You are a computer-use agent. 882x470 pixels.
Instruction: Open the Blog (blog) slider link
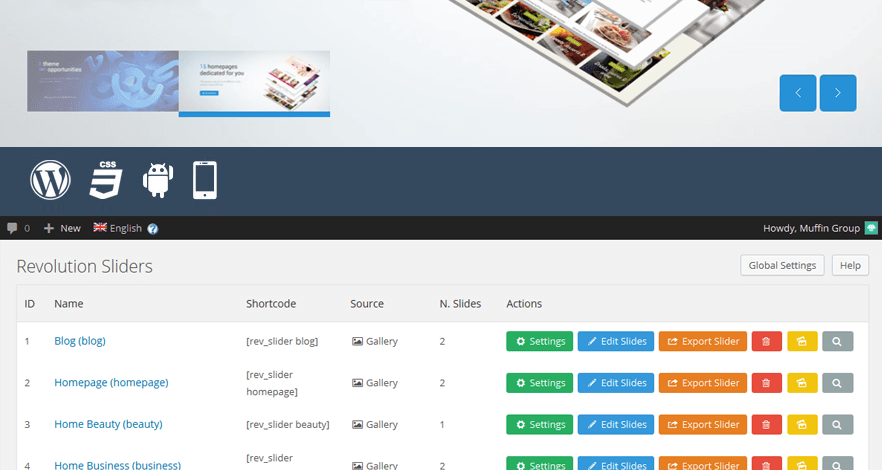(80, 341)
